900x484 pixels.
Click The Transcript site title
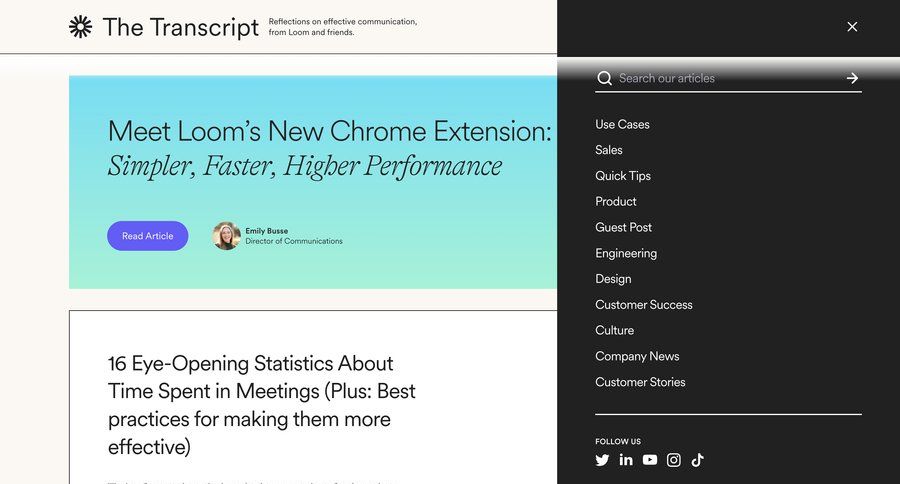pos(181,27)
